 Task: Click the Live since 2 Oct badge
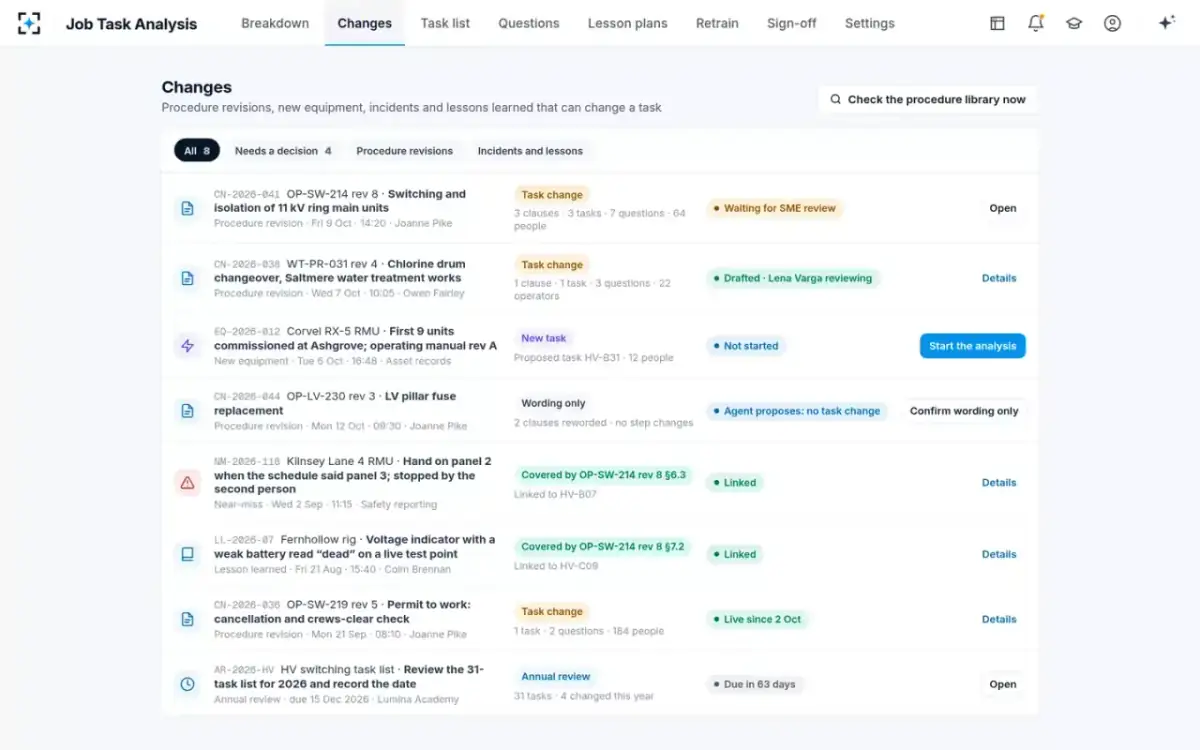coord(758,619)
